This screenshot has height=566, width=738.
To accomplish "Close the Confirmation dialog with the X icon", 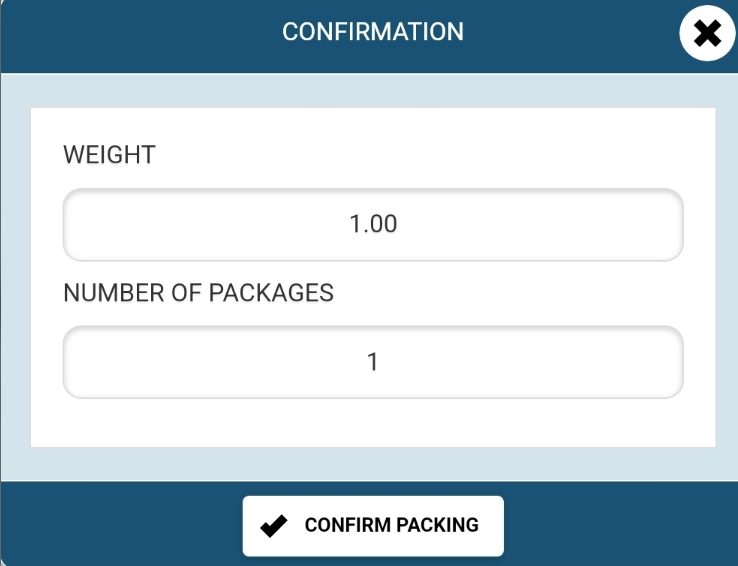I will tap(707, 33).
